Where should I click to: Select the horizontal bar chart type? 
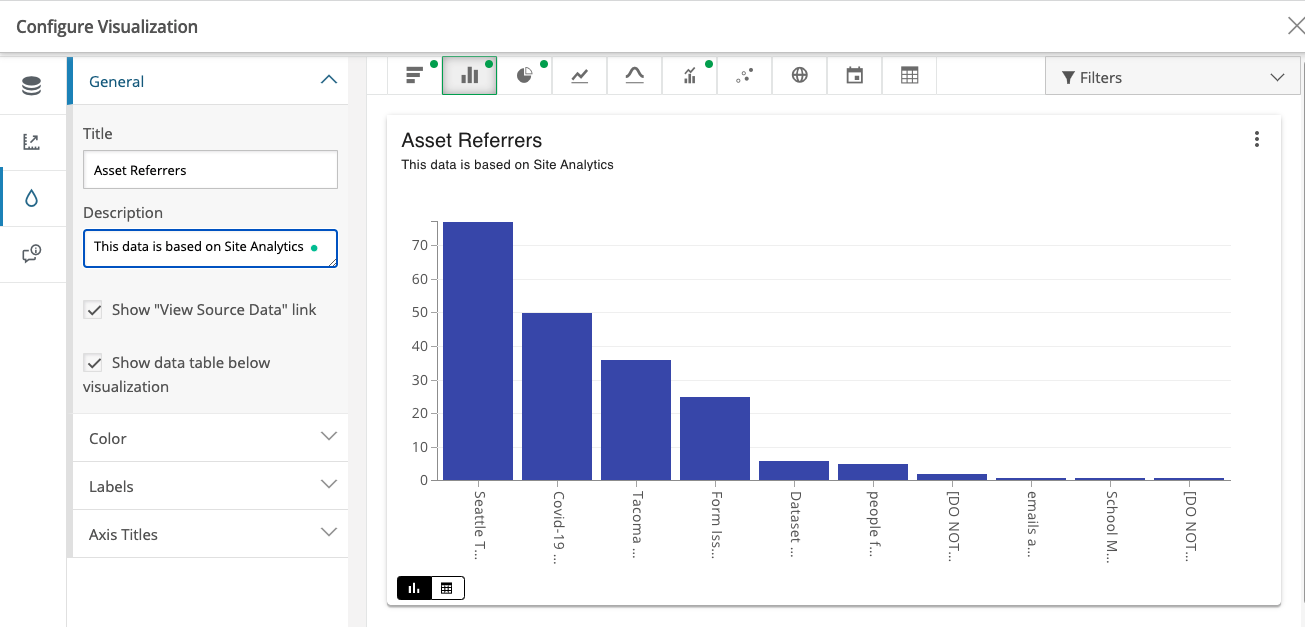(414, 75)
